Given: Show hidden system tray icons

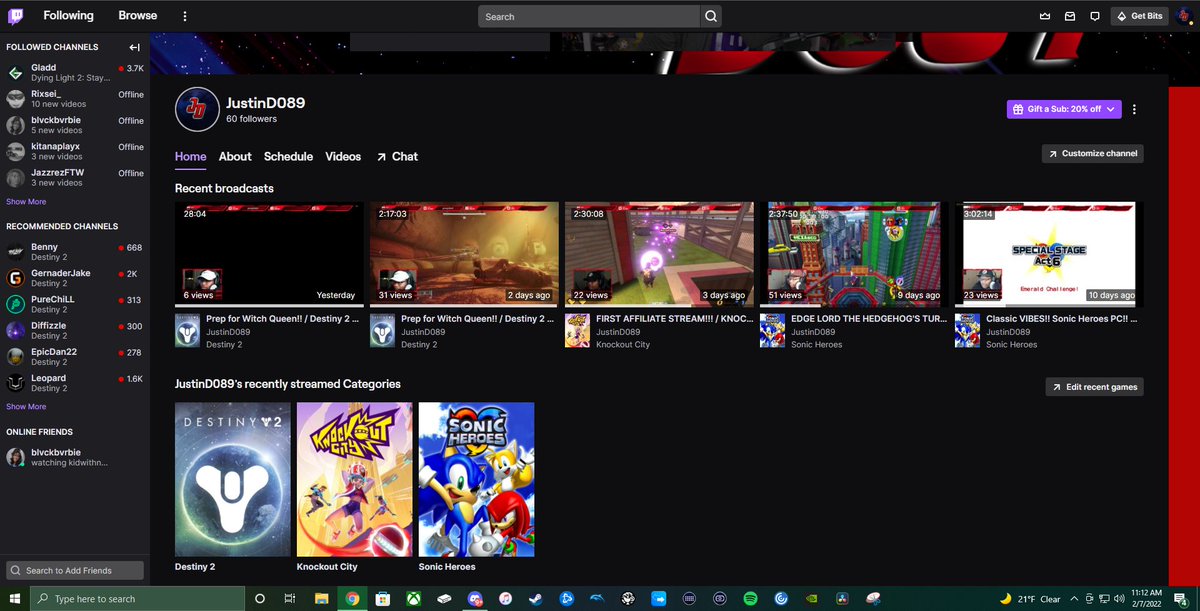Looking at the screenshot, I should (1076, 599).
